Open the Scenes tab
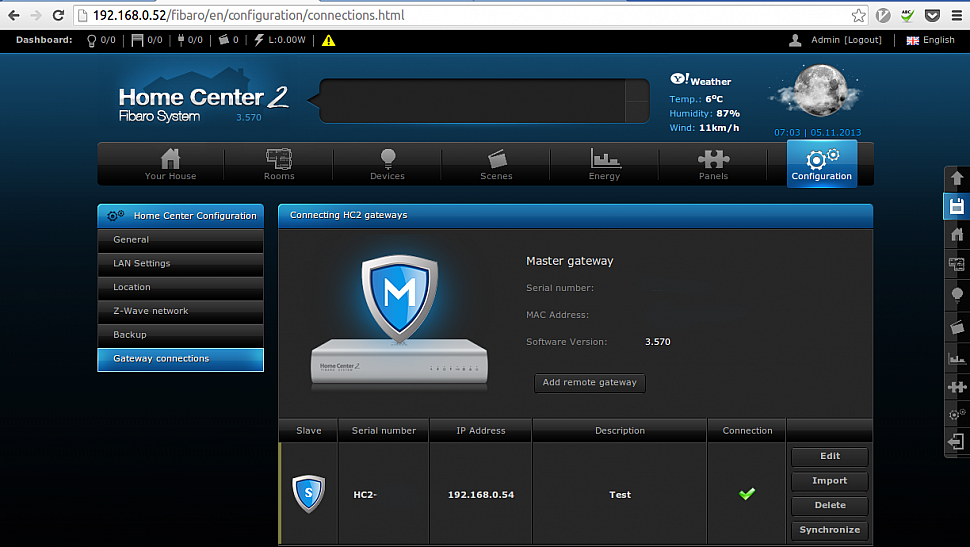970x547 pixels. click(x=496, y=164)
